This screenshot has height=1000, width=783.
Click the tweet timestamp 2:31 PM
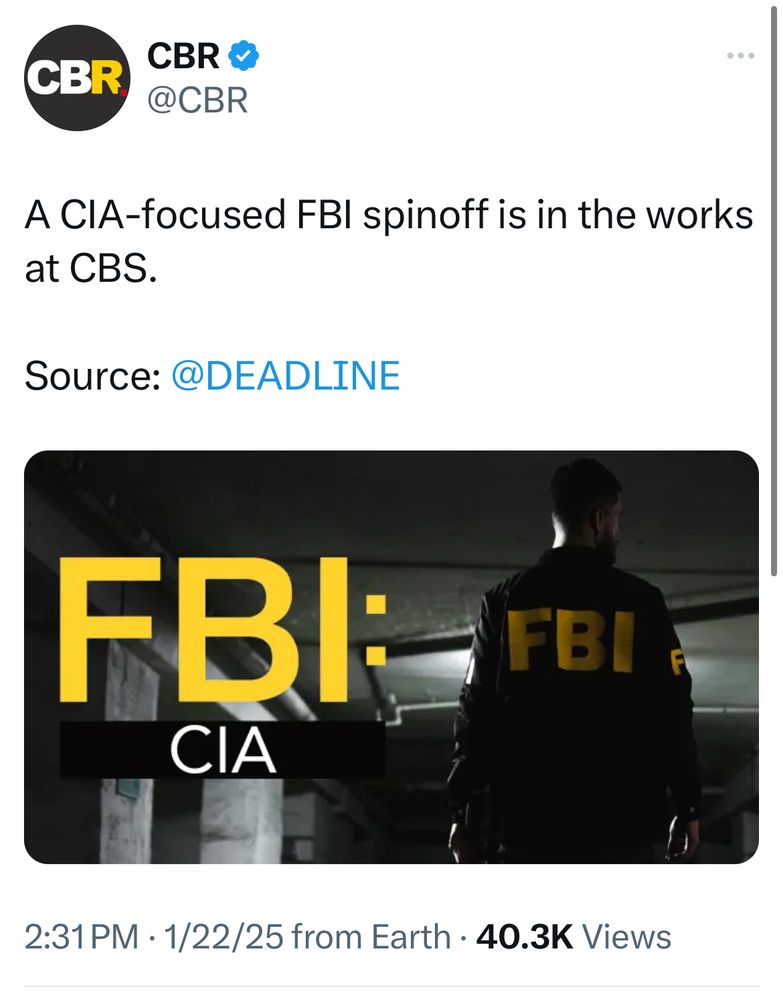78,937
